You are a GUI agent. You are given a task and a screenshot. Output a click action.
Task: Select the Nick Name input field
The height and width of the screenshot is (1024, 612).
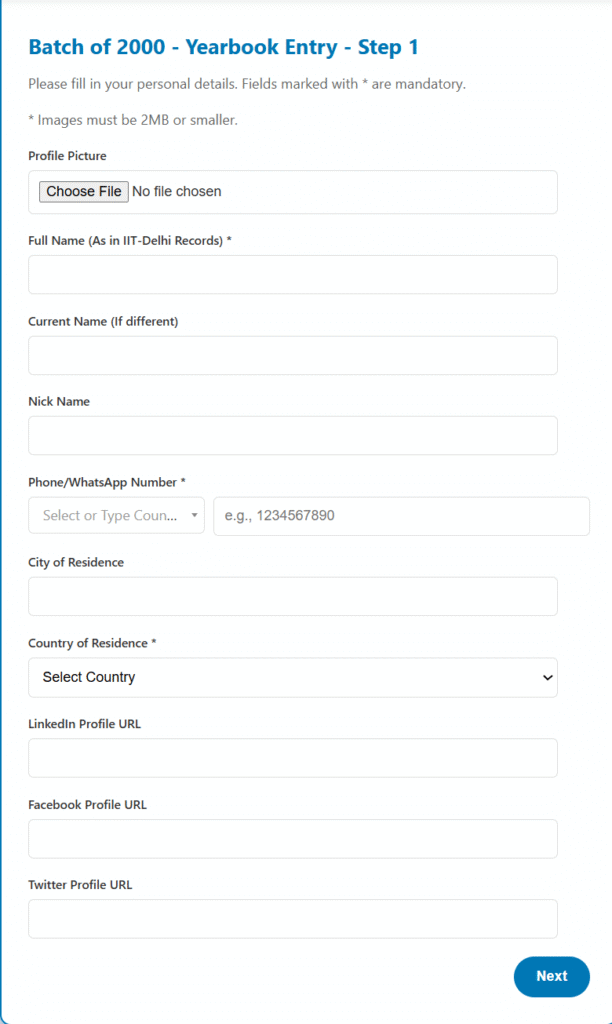click(292, 436)
